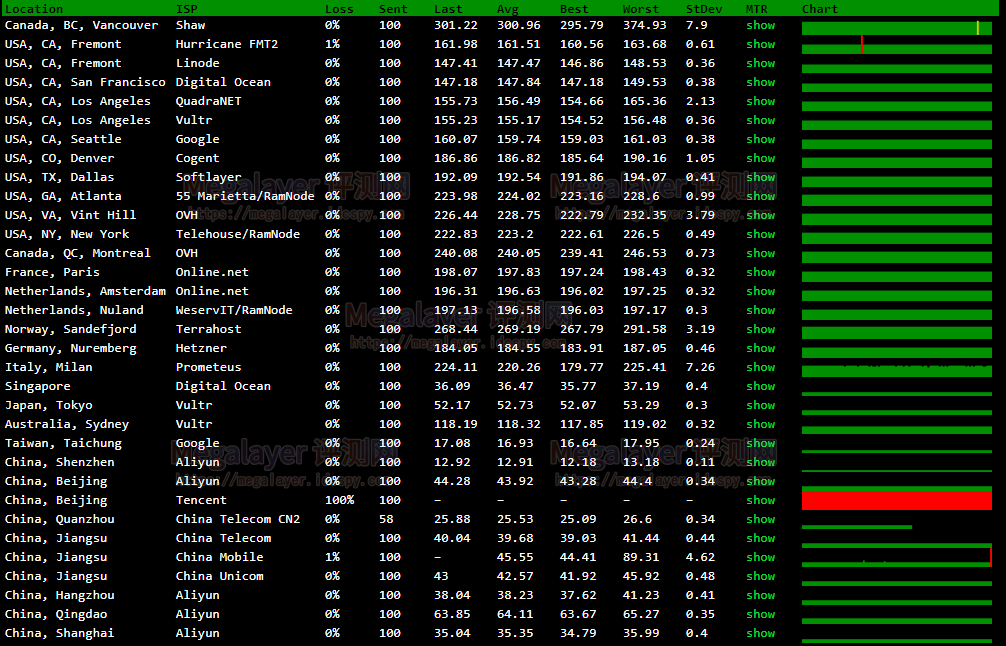Click the Chart column header
1006x646 pixels.
[x=820, y=9]
